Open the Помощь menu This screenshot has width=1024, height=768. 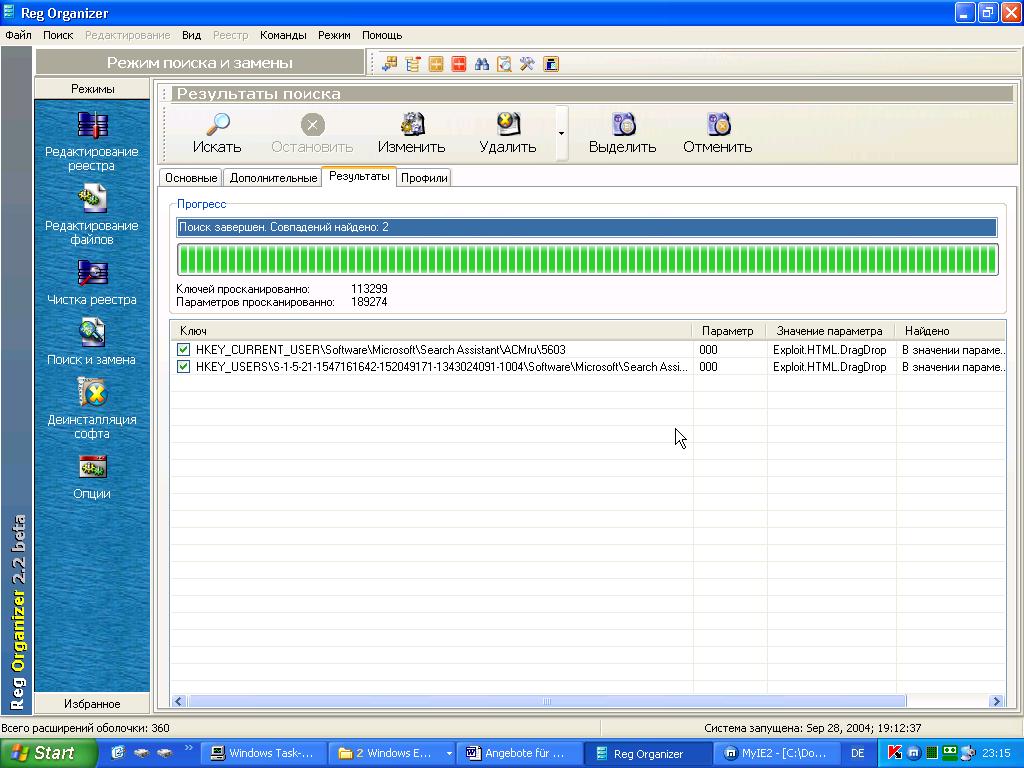click(382, 35)
